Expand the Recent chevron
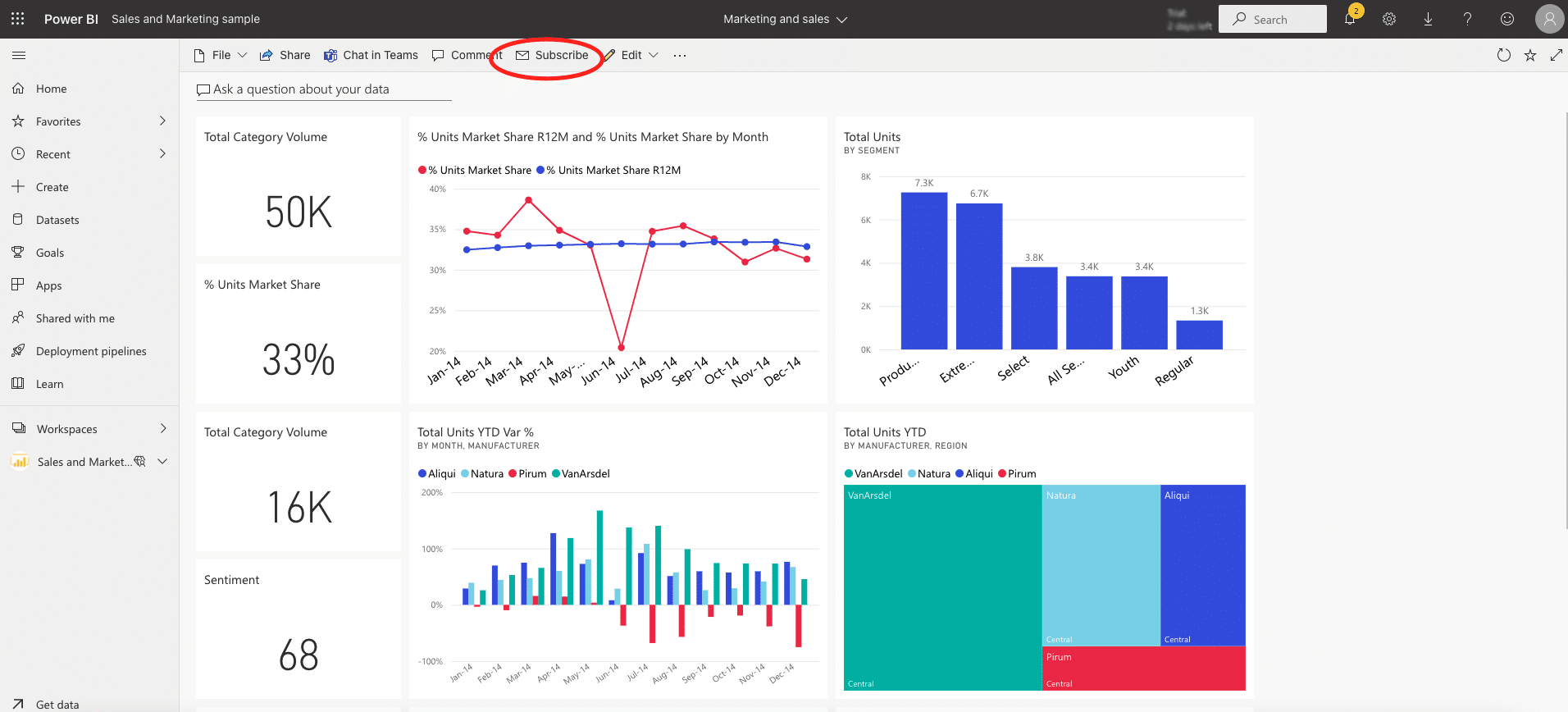The image size is (1568, 712). tap(162, 153)
